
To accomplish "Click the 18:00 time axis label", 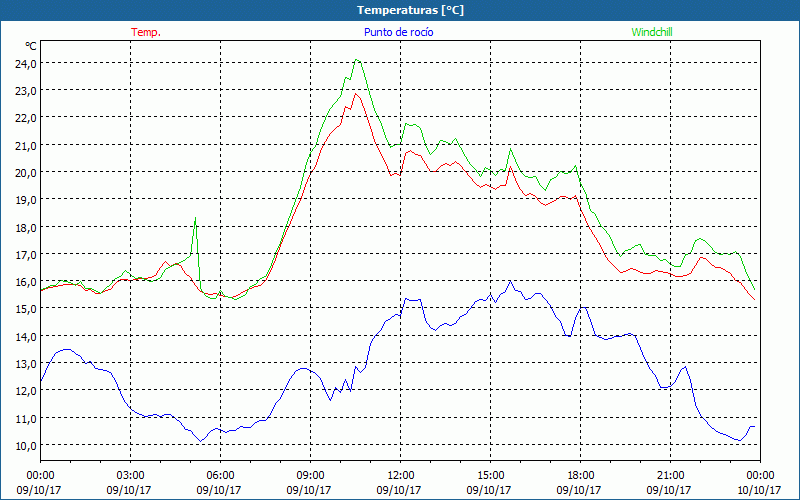I will tap(581, 476).
